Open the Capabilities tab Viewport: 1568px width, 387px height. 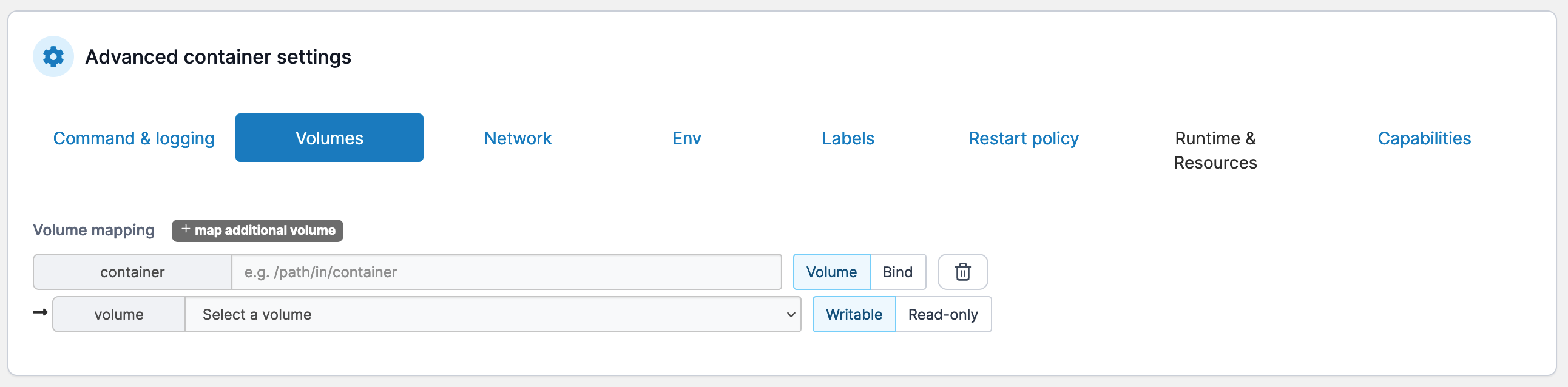click(x=1424, y=138)
